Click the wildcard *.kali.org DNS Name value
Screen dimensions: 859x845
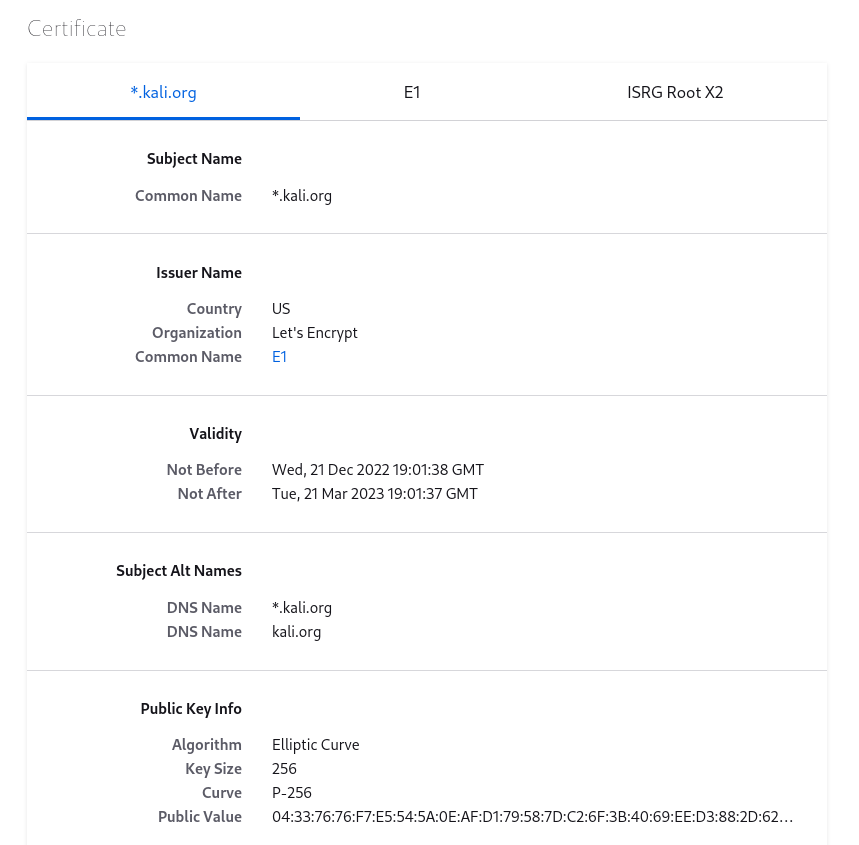(x=302, y=608)
